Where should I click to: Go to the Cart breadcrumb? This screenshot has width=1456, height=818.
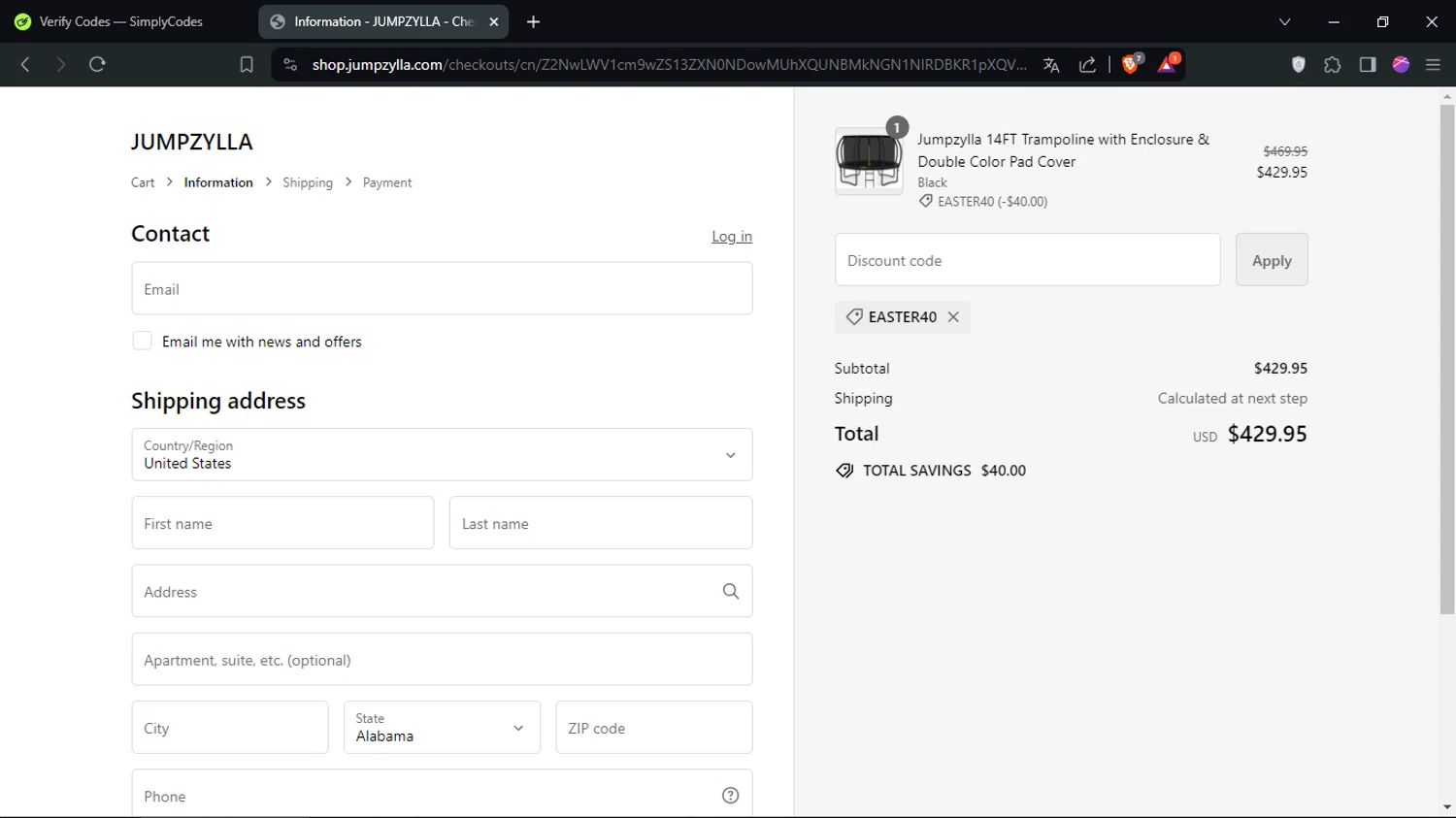(143, 182)
